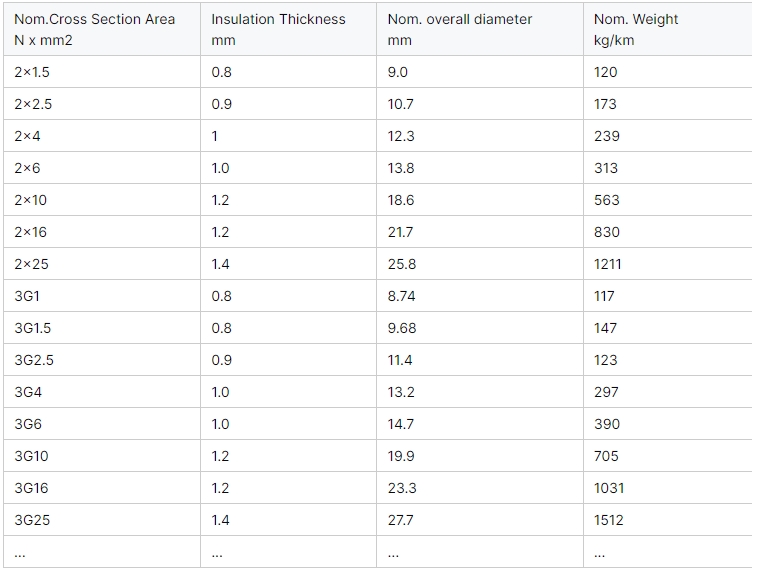The height and width of the screenshot is (571, 757).
Task: Select the 1031 weight cell
Action: click(x=668, y=487)
